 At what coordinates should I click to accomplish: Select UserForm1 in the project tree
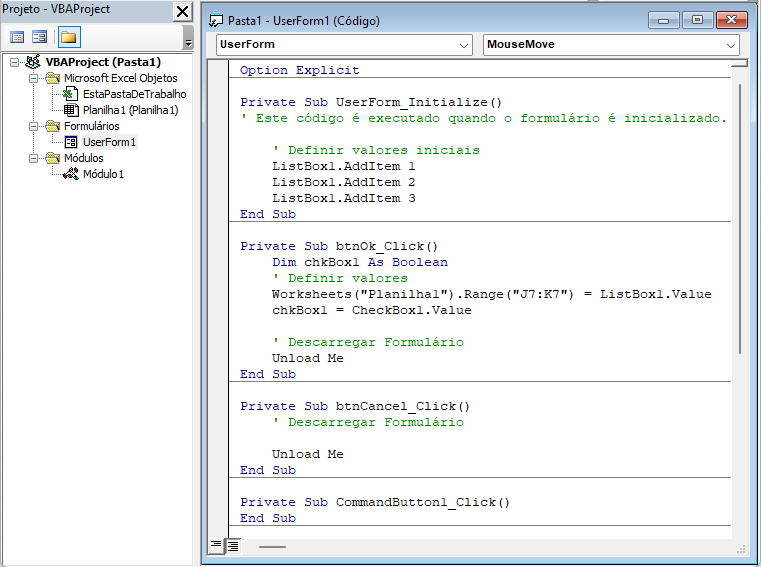(109, 142)
